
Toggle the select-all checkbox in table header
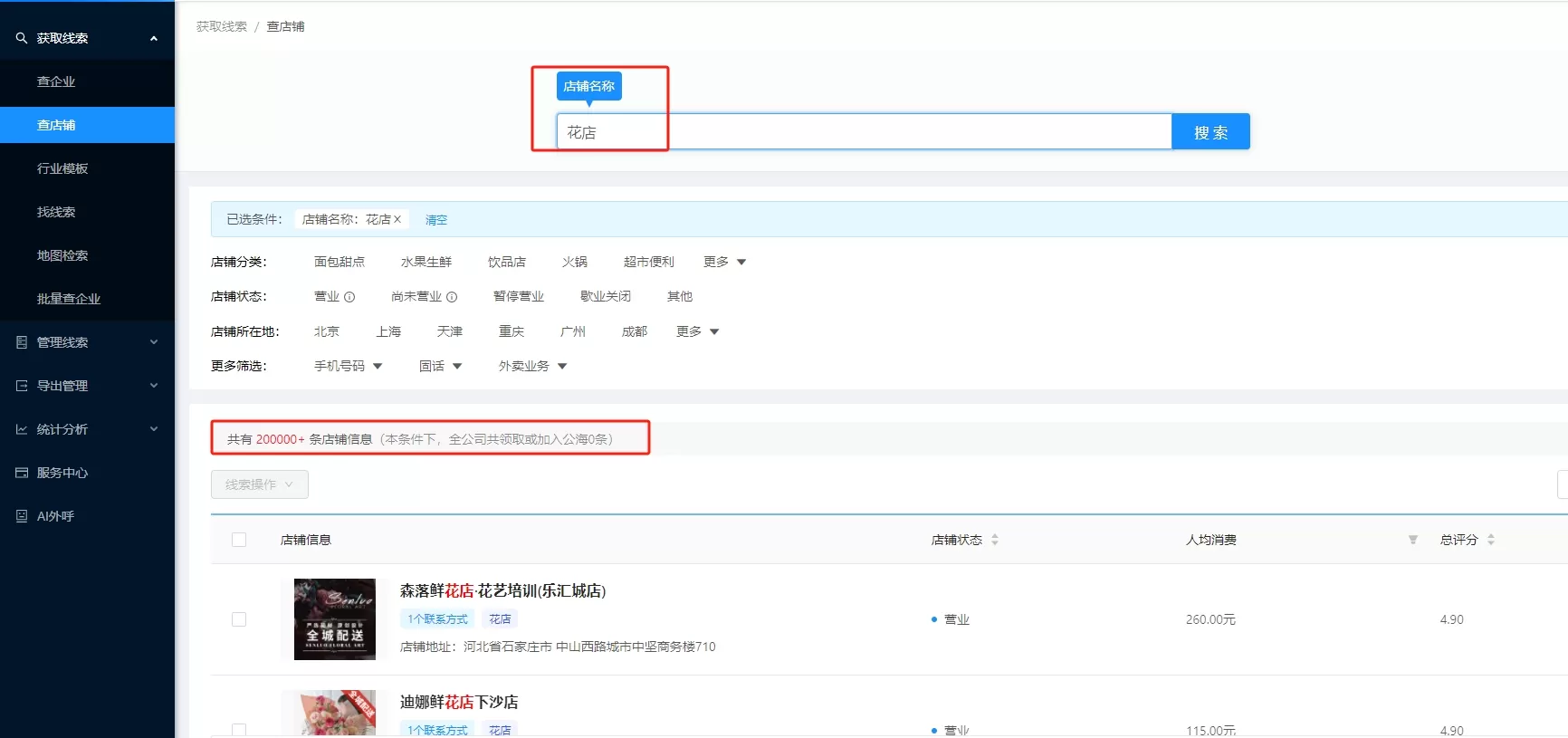tap(239, 540)
